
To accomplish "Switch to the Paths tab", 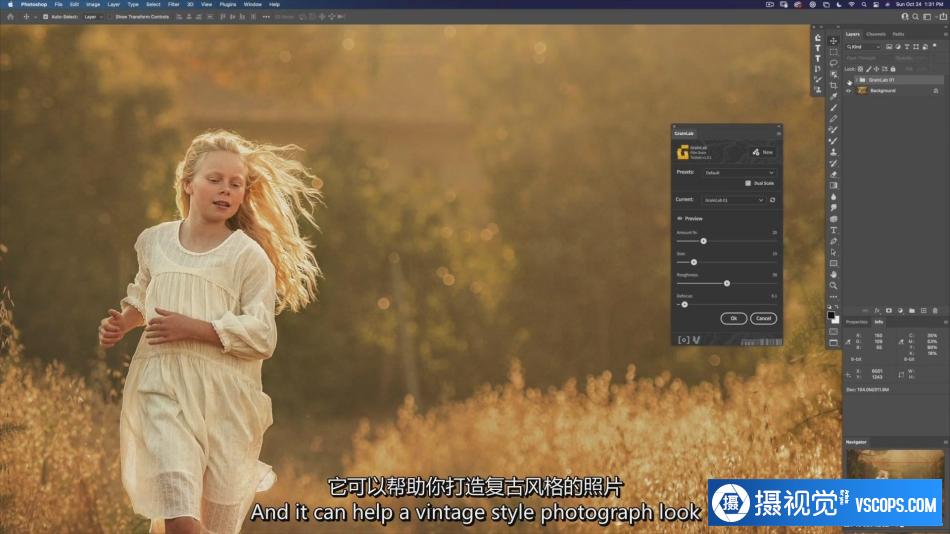I will click(x=898, y=35).
